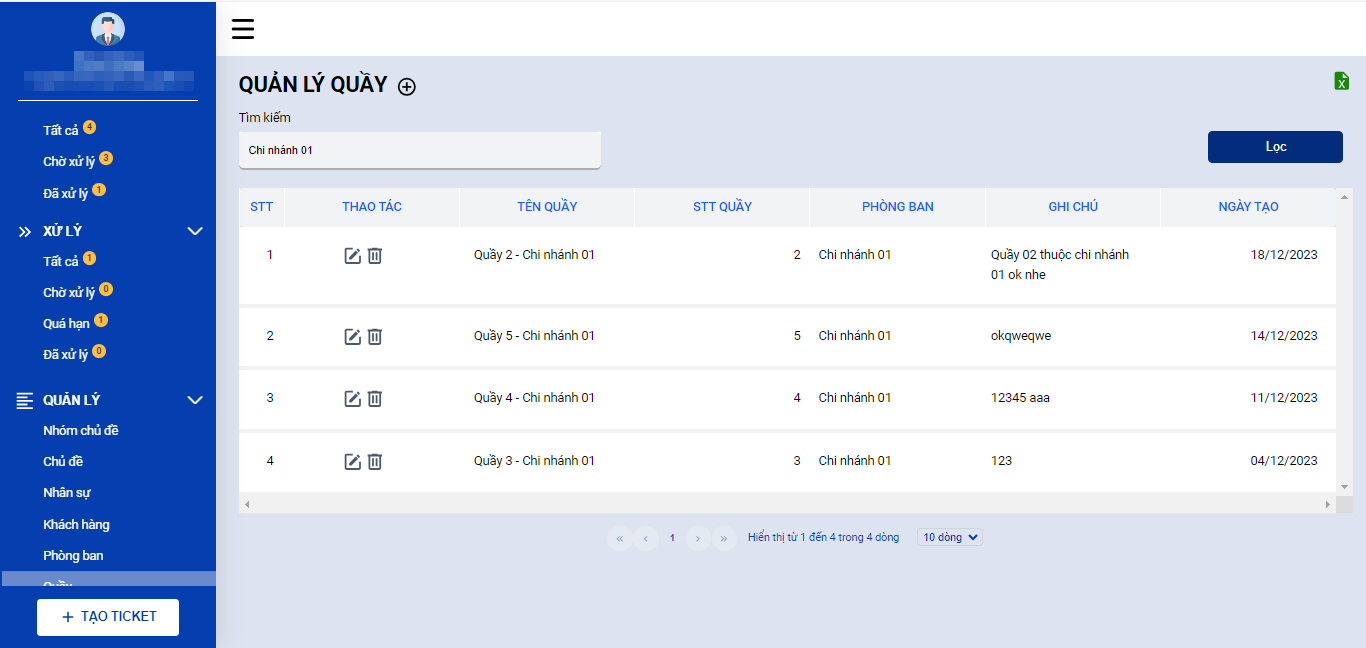Go to last page pagination button
Image resolution: width=1366 pixels, height=648 pixels.
pos(724,538)
